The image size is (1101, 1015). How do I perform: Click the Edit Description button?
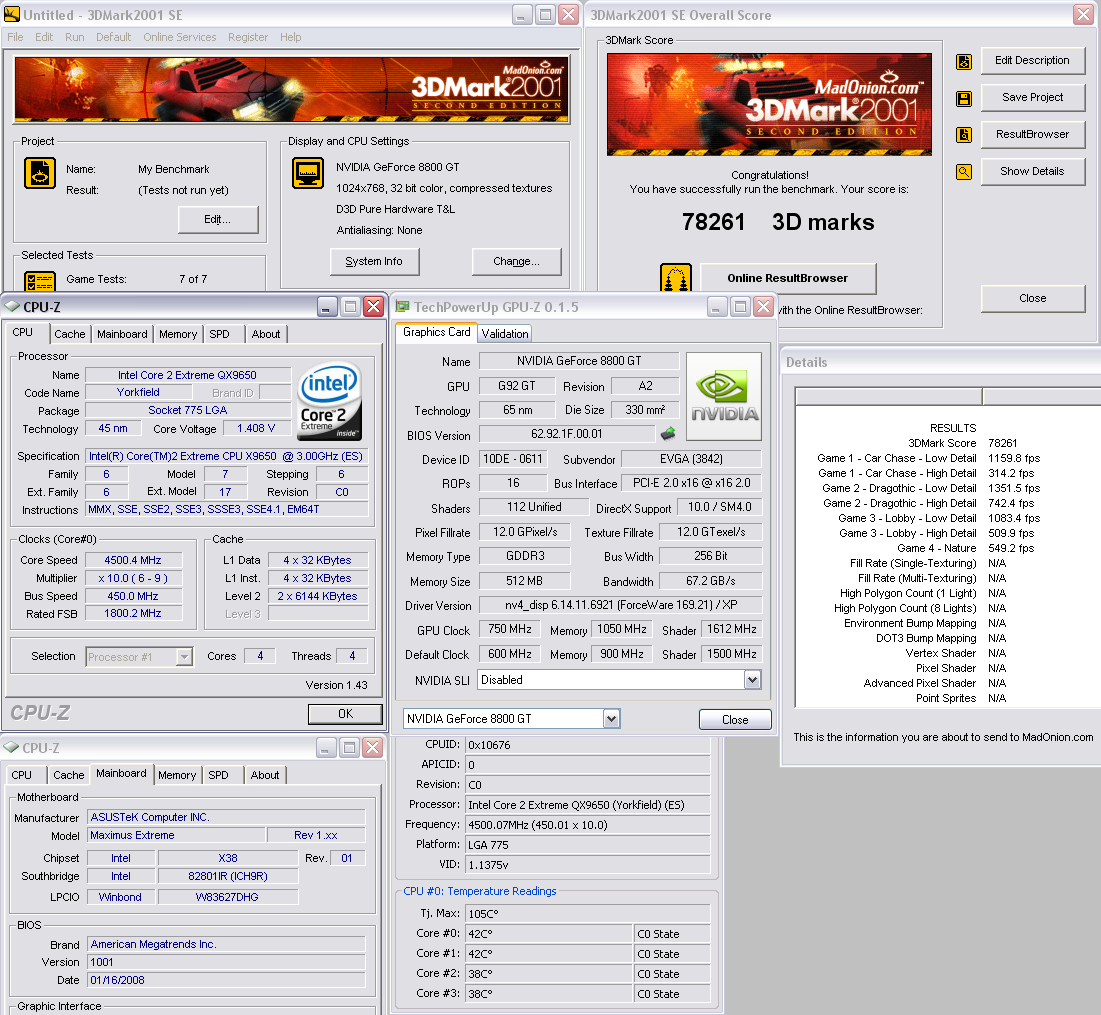click(x=1032, y=60)
